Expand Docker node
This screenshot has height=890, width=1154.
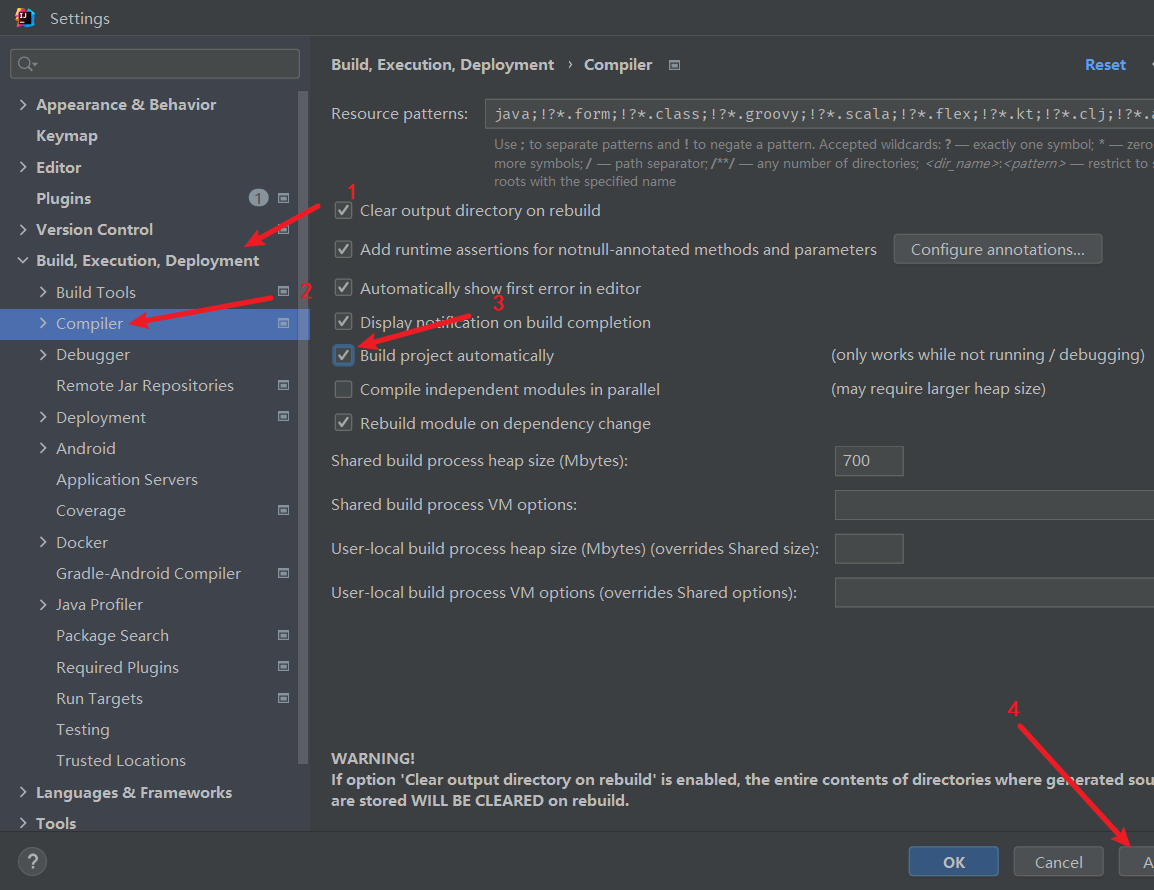(43, 542)
